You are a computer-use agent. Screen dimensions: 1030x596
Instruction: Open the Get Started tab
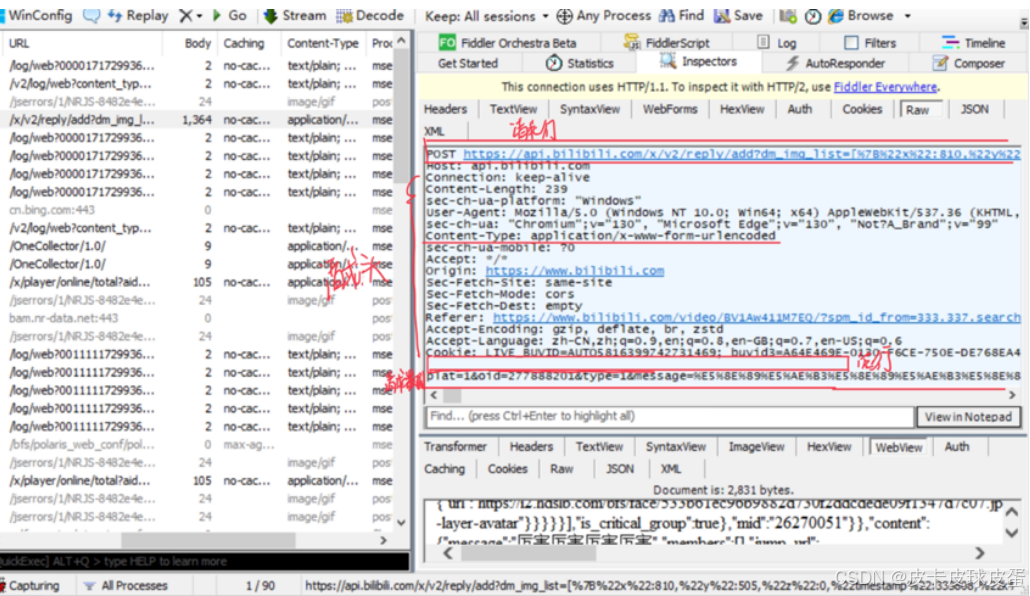pyautogui.click(x=468, y=63)
